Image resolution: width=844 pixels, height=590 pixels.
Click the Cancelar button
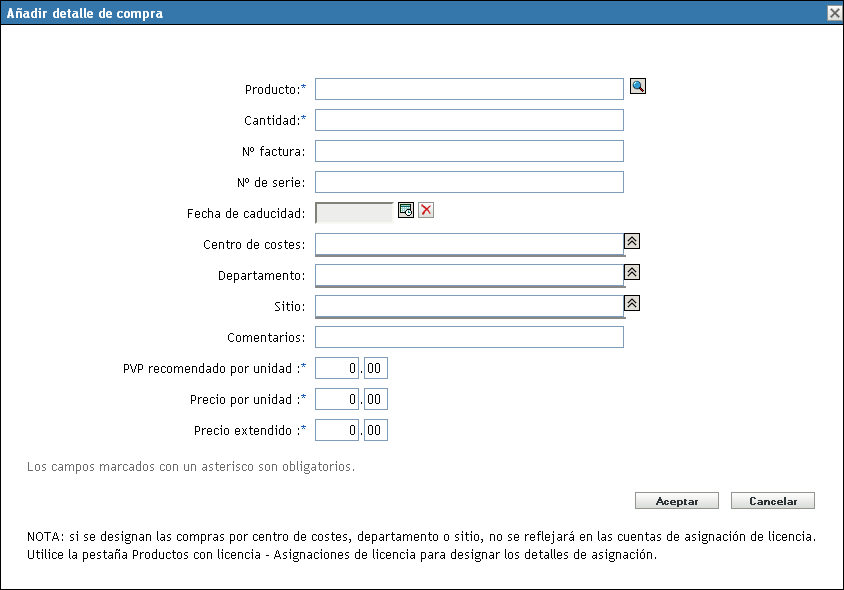tap(773, 501)
